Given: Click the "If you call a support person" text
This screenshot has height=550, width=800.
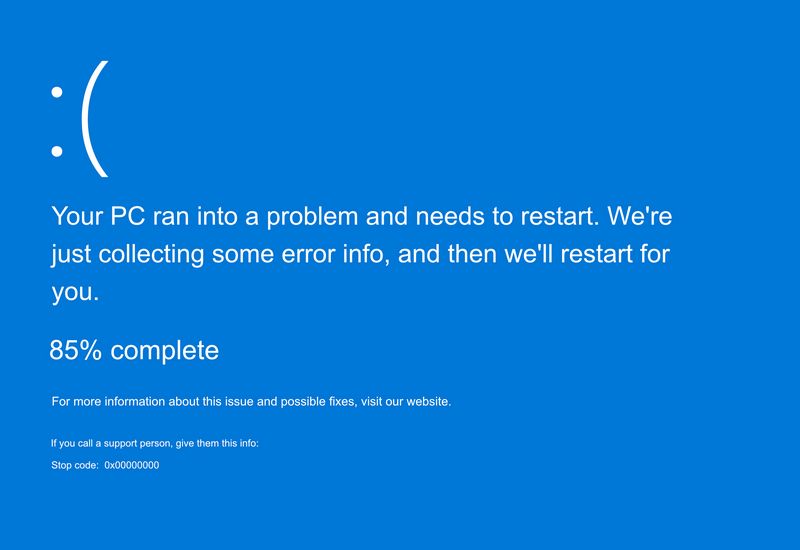Looking at the screenshot, I should 108,443.
